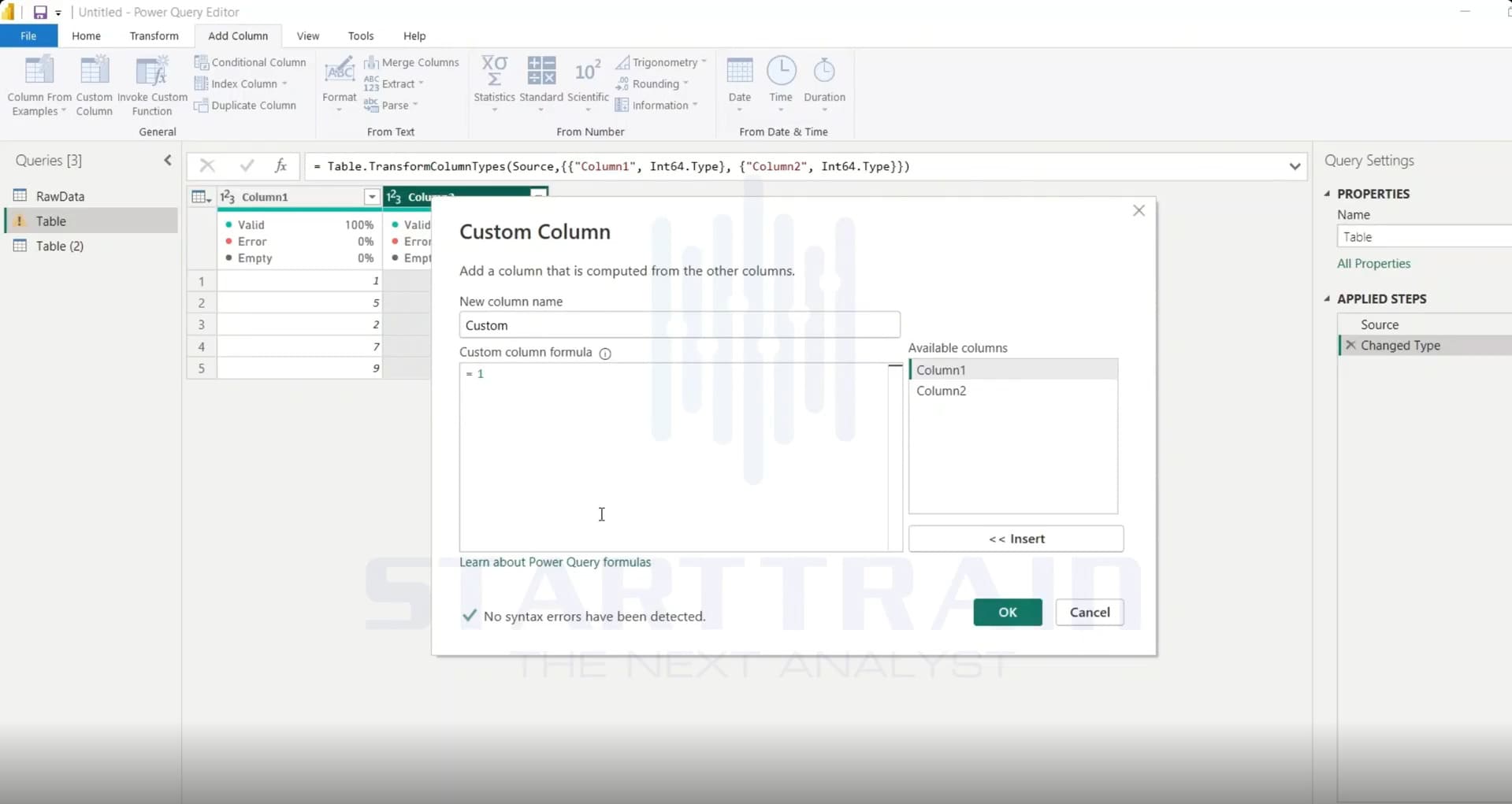Open Scientific number operations

coord(588,83)
